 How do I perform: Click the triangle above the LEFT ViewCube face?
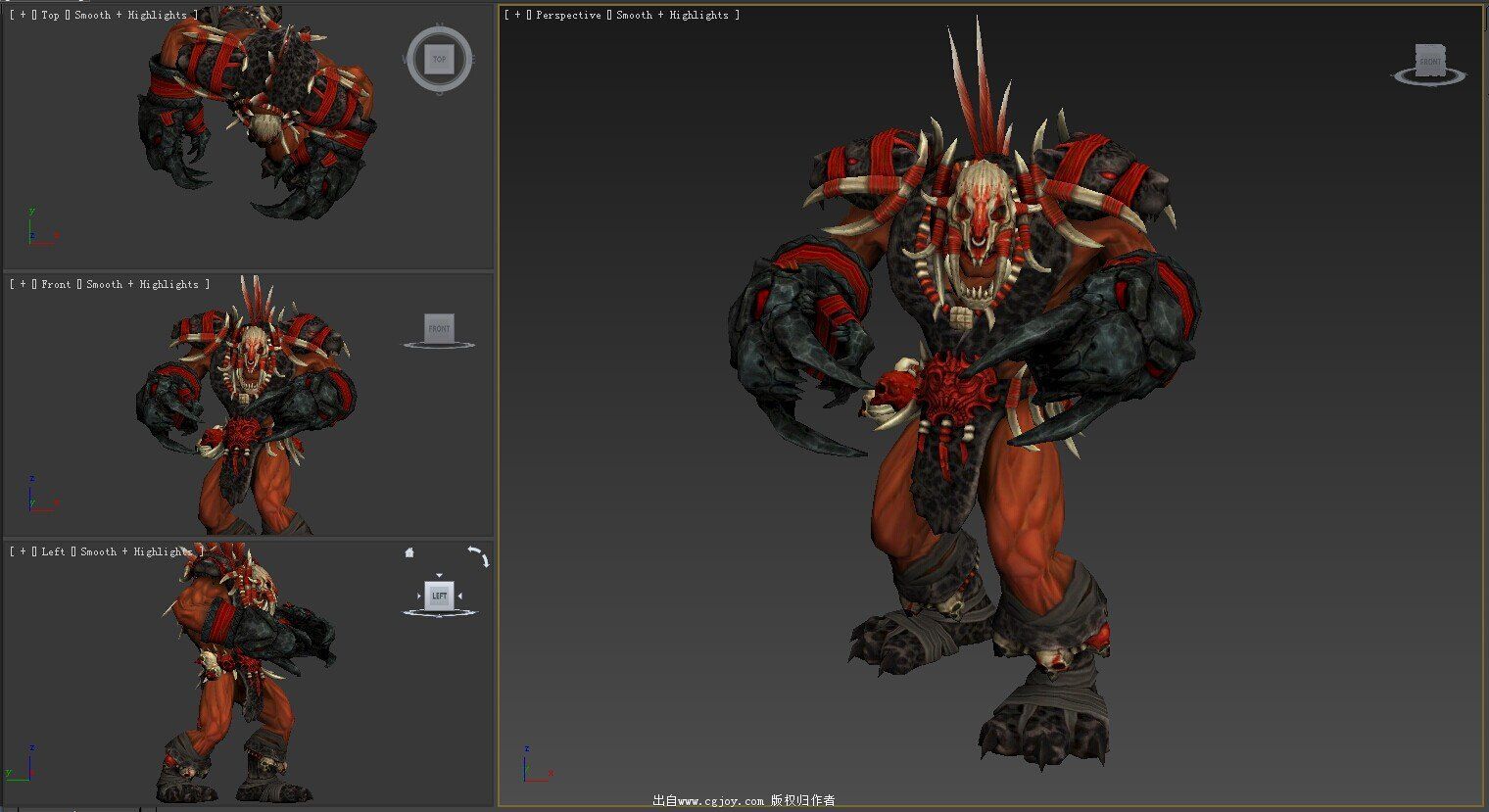[x=440, y=576]
